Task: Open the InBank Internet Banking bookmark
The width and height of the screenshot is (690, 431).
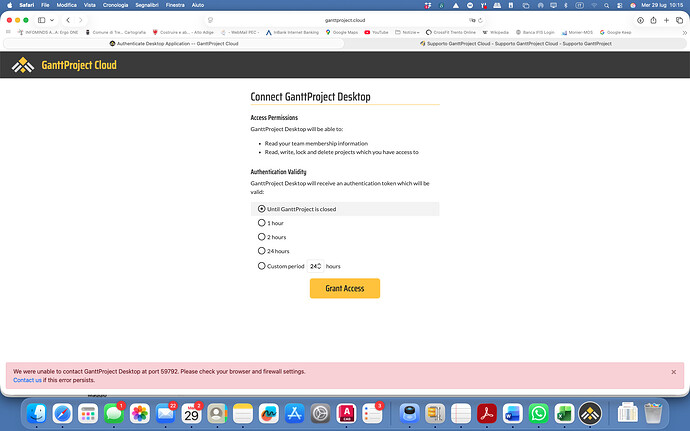Action: coord(292,33)
